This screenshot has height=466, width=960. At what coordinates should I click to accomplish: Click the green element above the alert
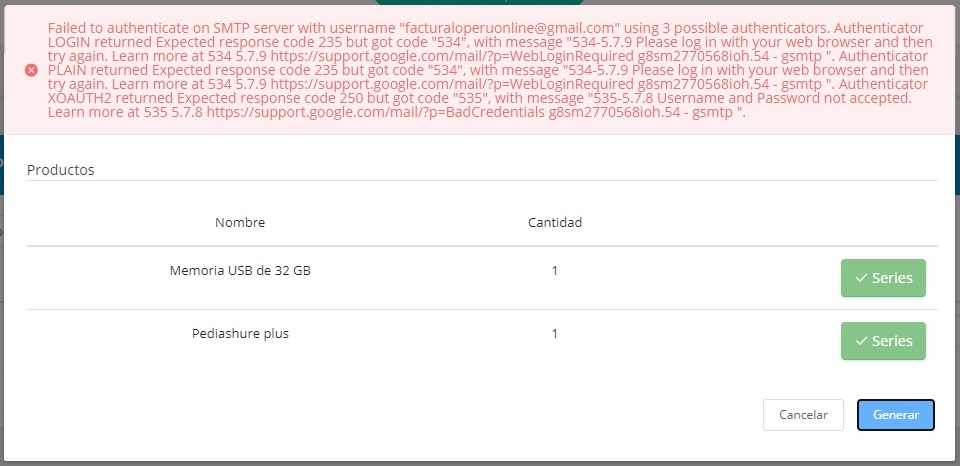coord(479,2)
